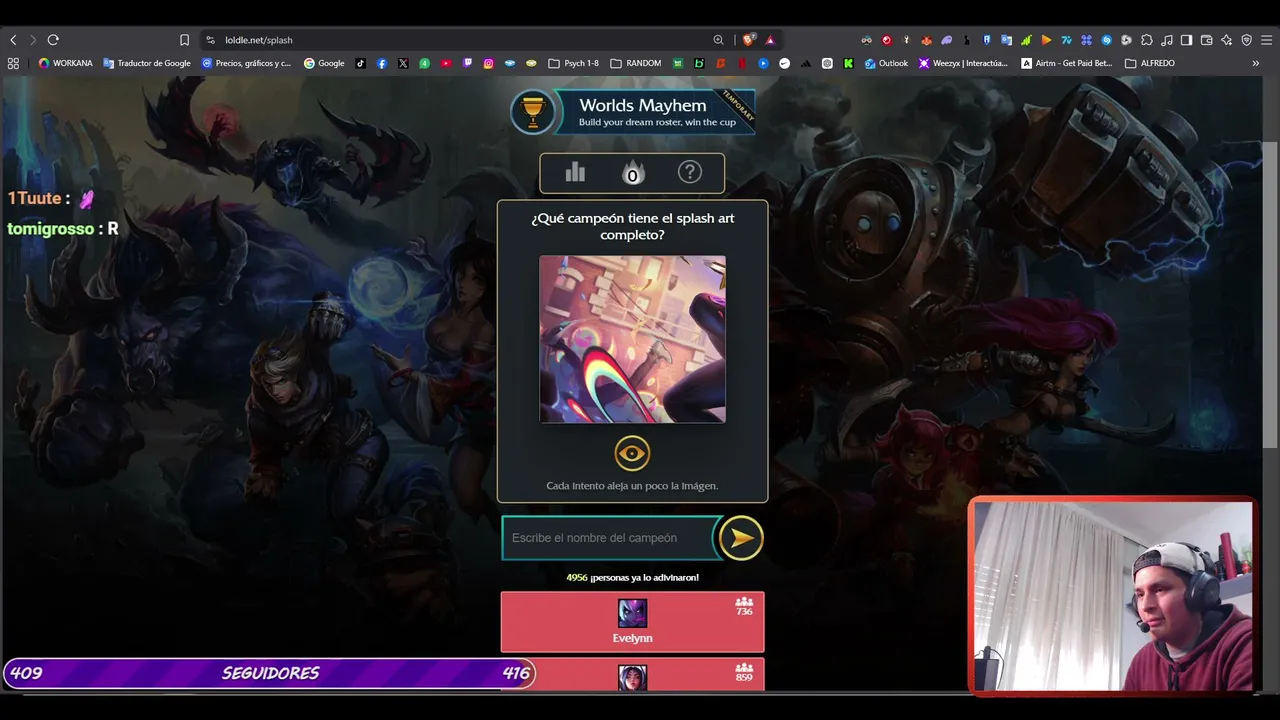Open the Brave Rewards triangle icon
This screenshot has height=720, width=1280.
770,40
